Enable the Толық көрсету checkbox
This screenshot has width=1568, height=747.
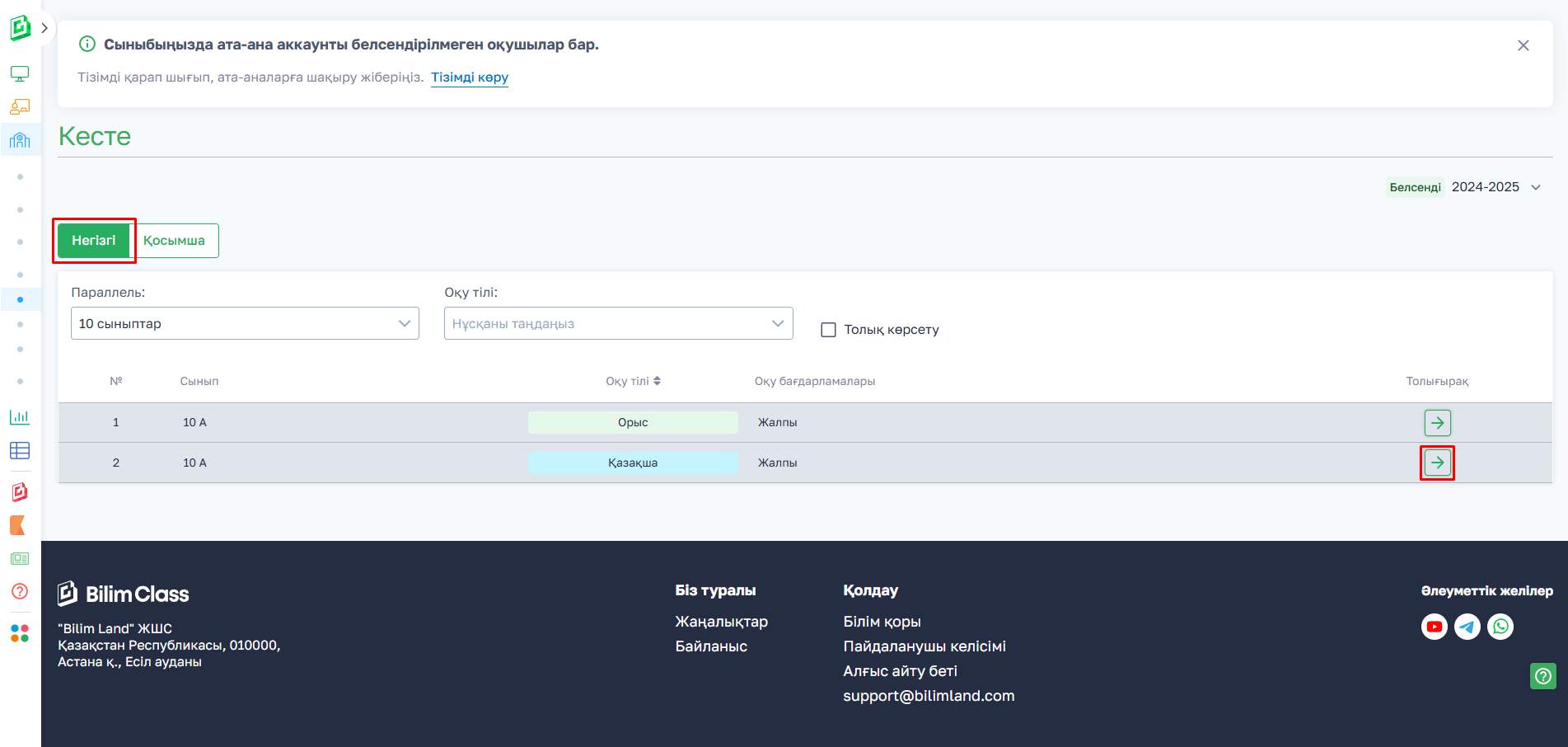click(829, 330)
